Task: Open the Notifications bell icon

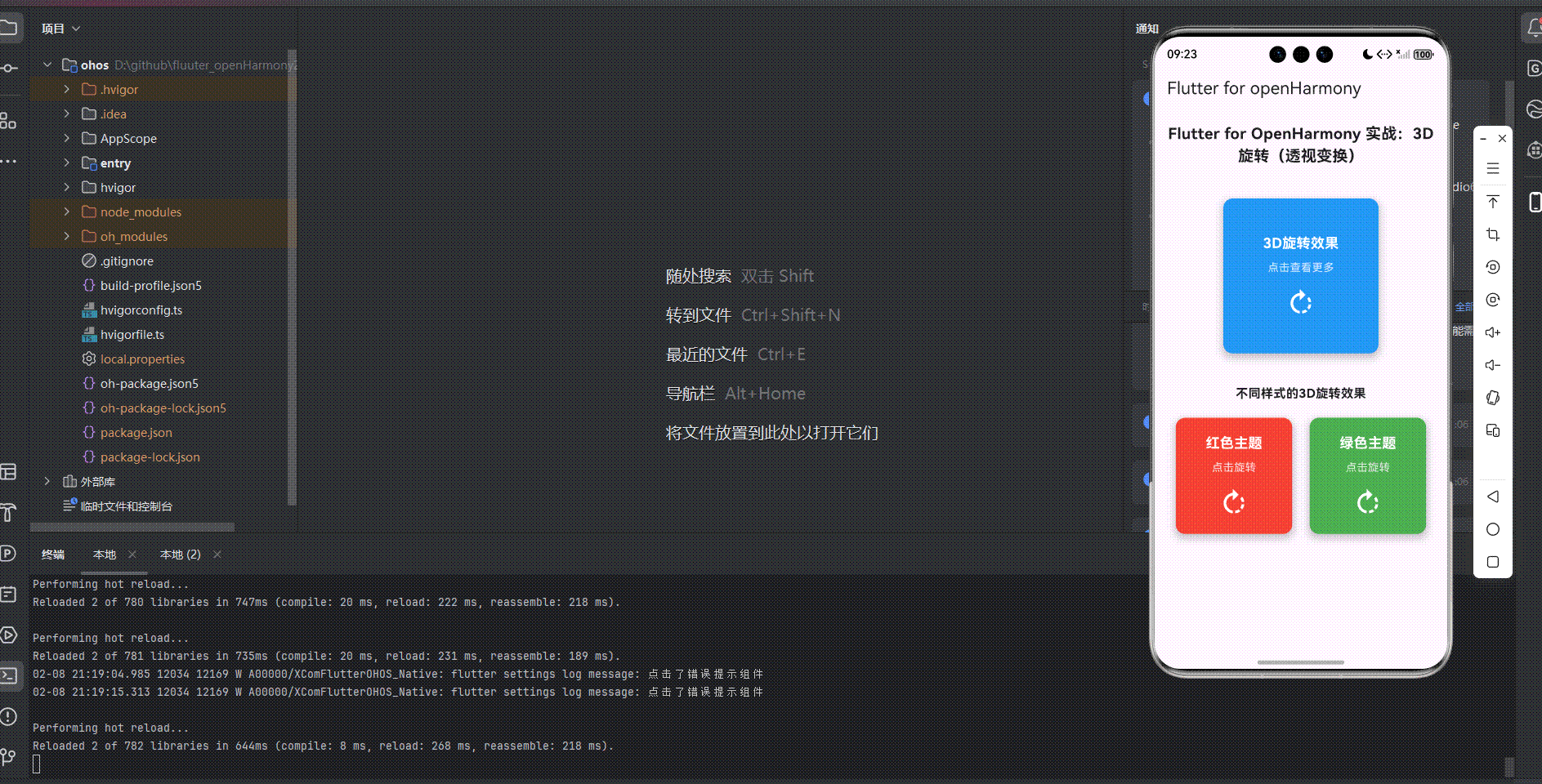Action: (1533, 29)
